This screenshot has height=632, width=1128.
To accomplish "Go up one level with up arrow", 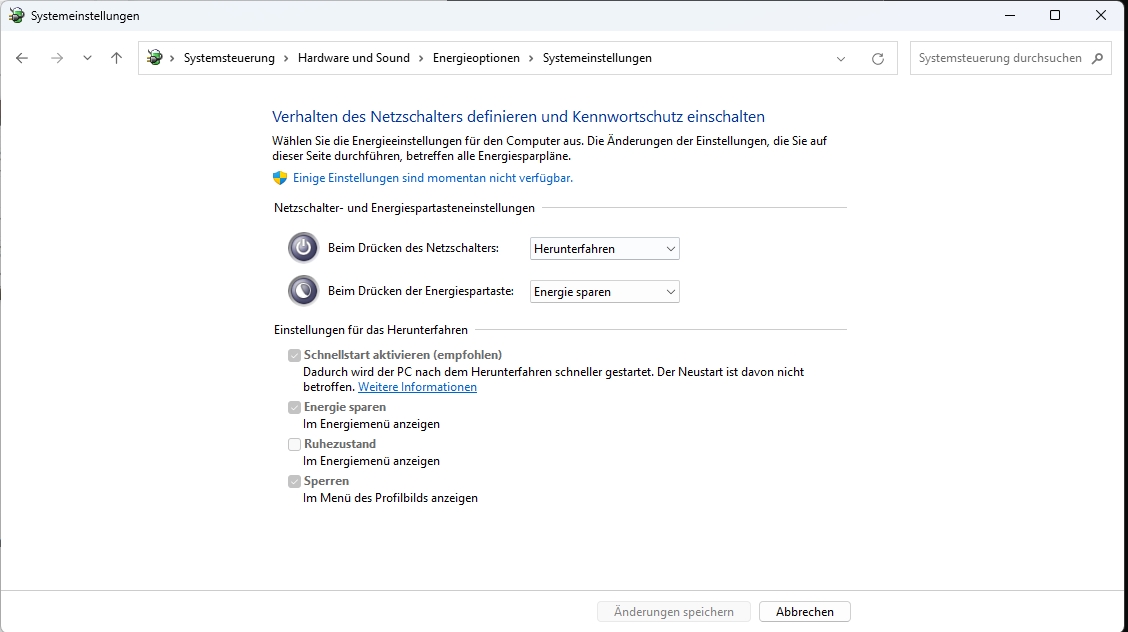I will 117,58.
